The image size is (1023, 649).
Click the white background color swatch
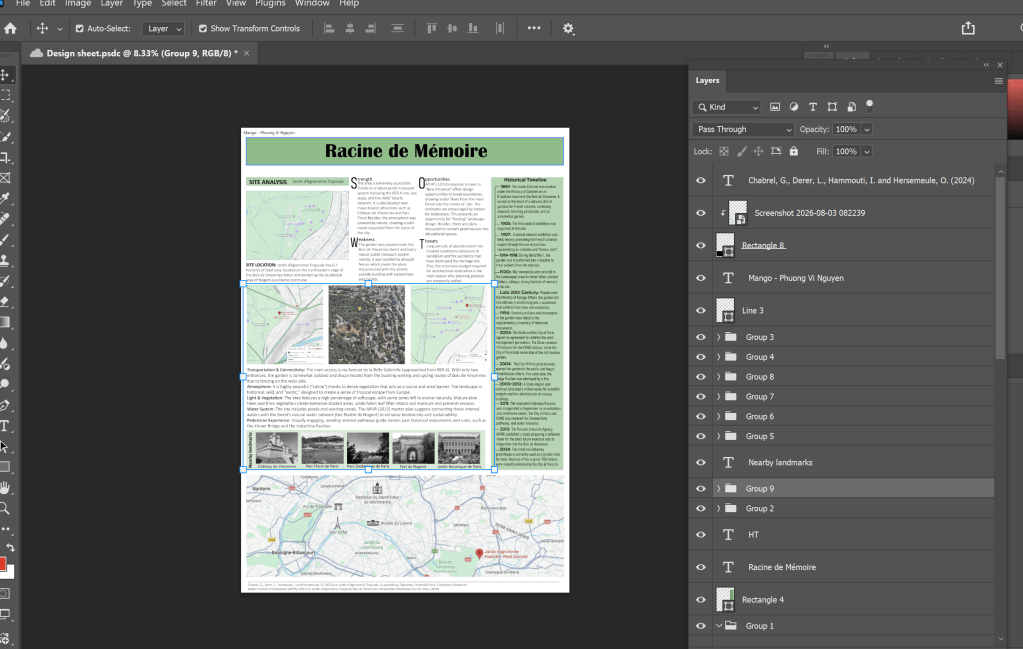point(8,573)
